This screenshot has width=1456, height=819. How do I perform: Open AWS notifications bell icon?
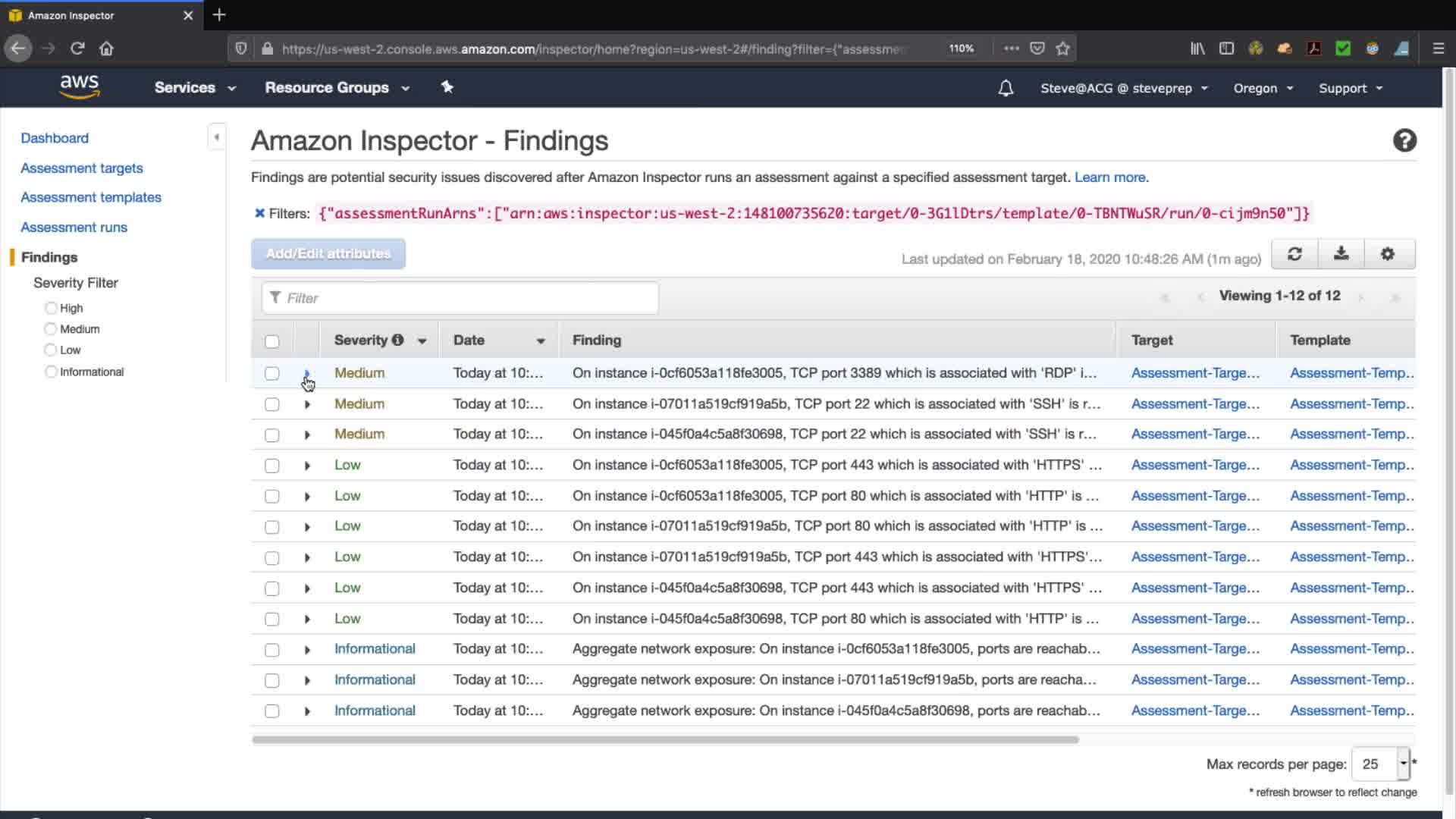pyautogui.click(x=1006, y=89)
